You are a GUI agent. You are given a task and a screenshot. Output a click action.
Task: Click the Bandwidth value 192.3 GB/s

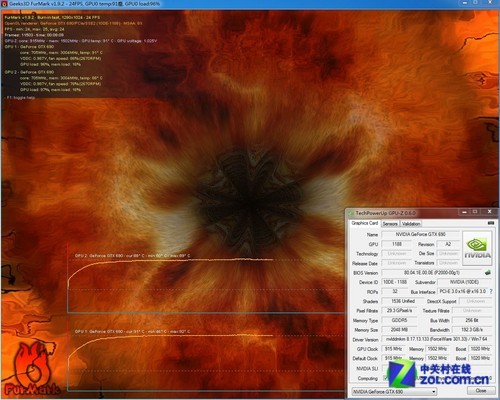pos(472,329)
